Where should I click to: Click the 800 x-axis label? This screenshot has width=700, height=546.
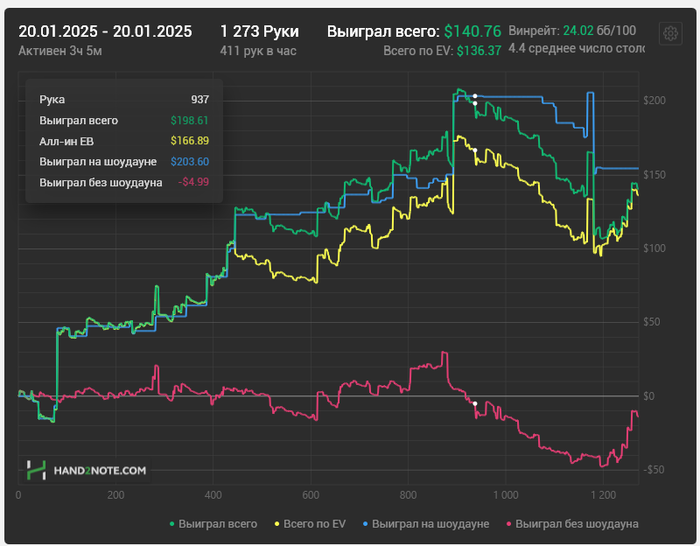408,495
